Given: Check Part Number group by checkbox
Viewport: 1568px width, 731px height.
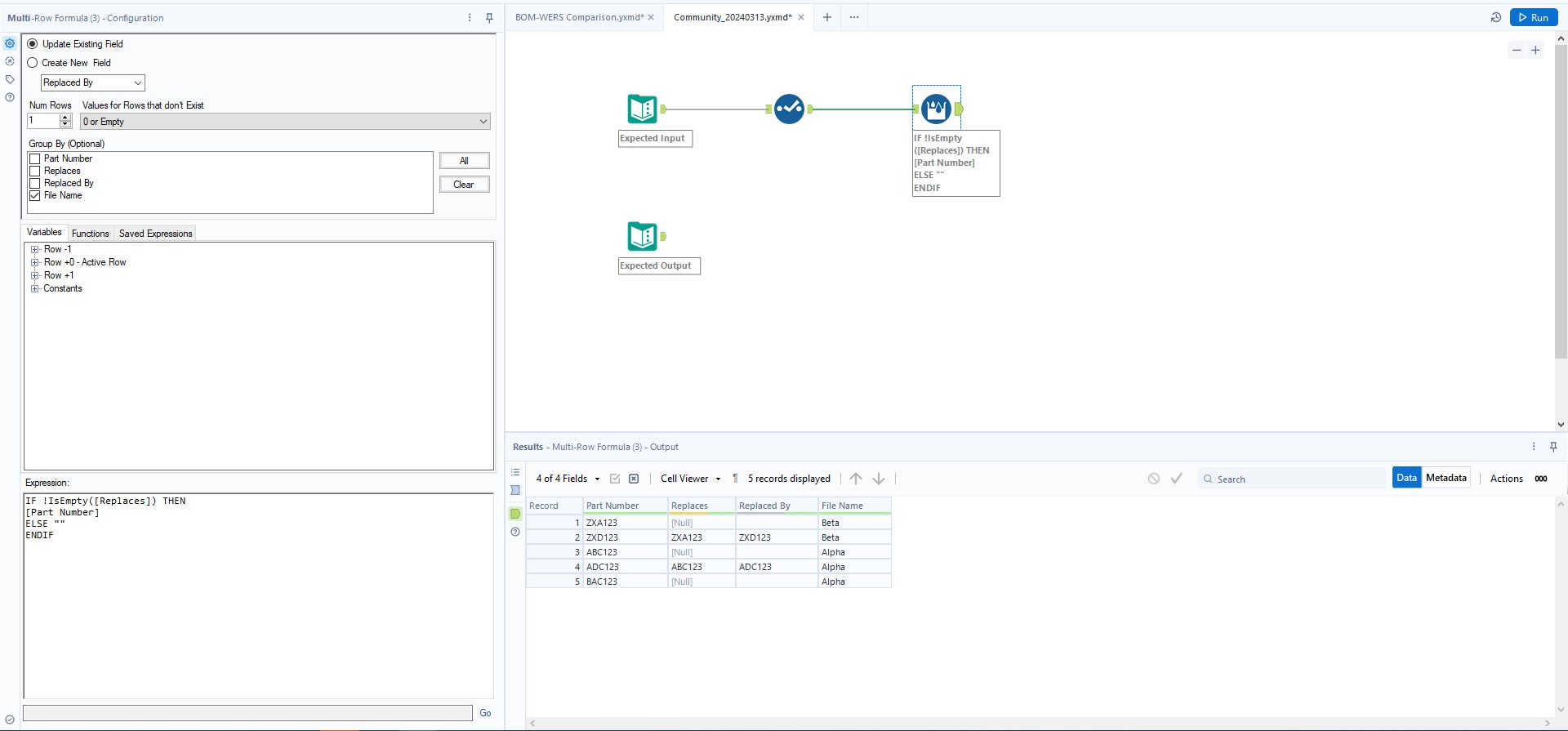Looking at the screenshot, I should (x=35, y=159).
